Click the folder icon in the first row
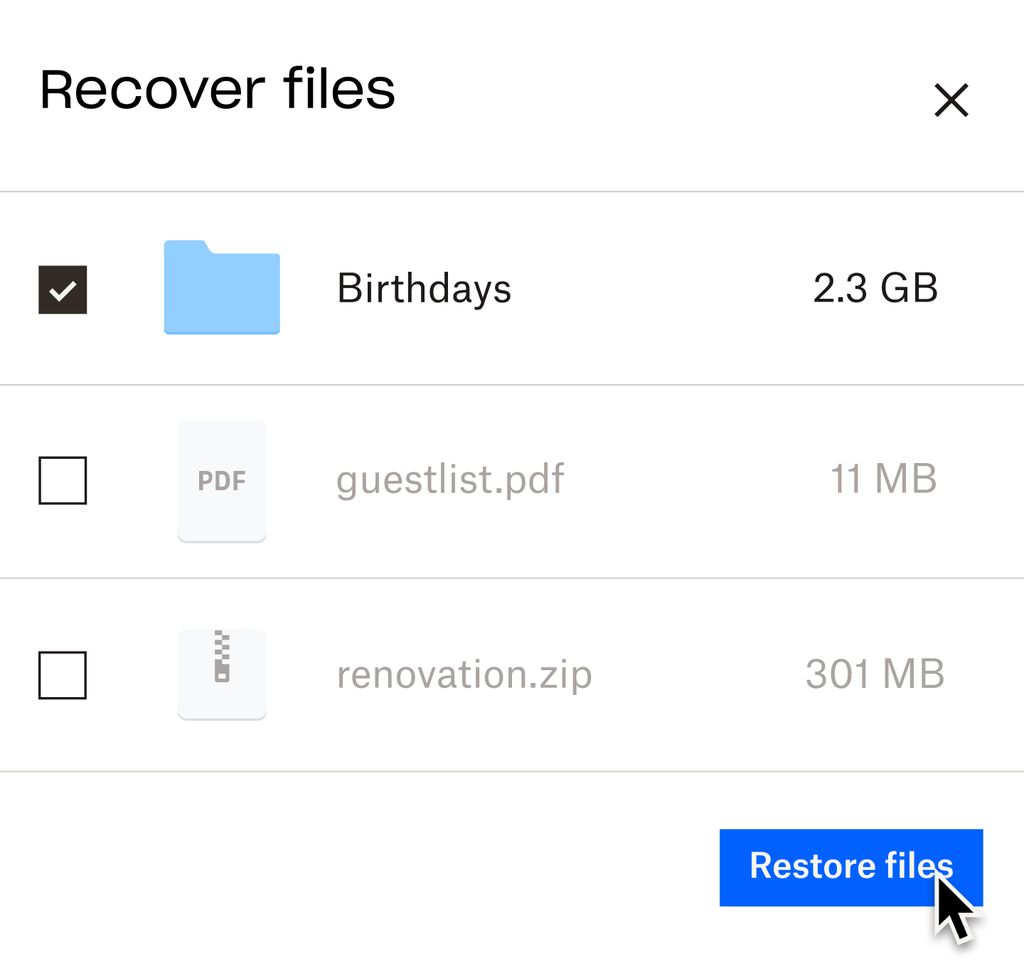The width and height of the screenshot is (1024, 966). [x=222, y=288]
